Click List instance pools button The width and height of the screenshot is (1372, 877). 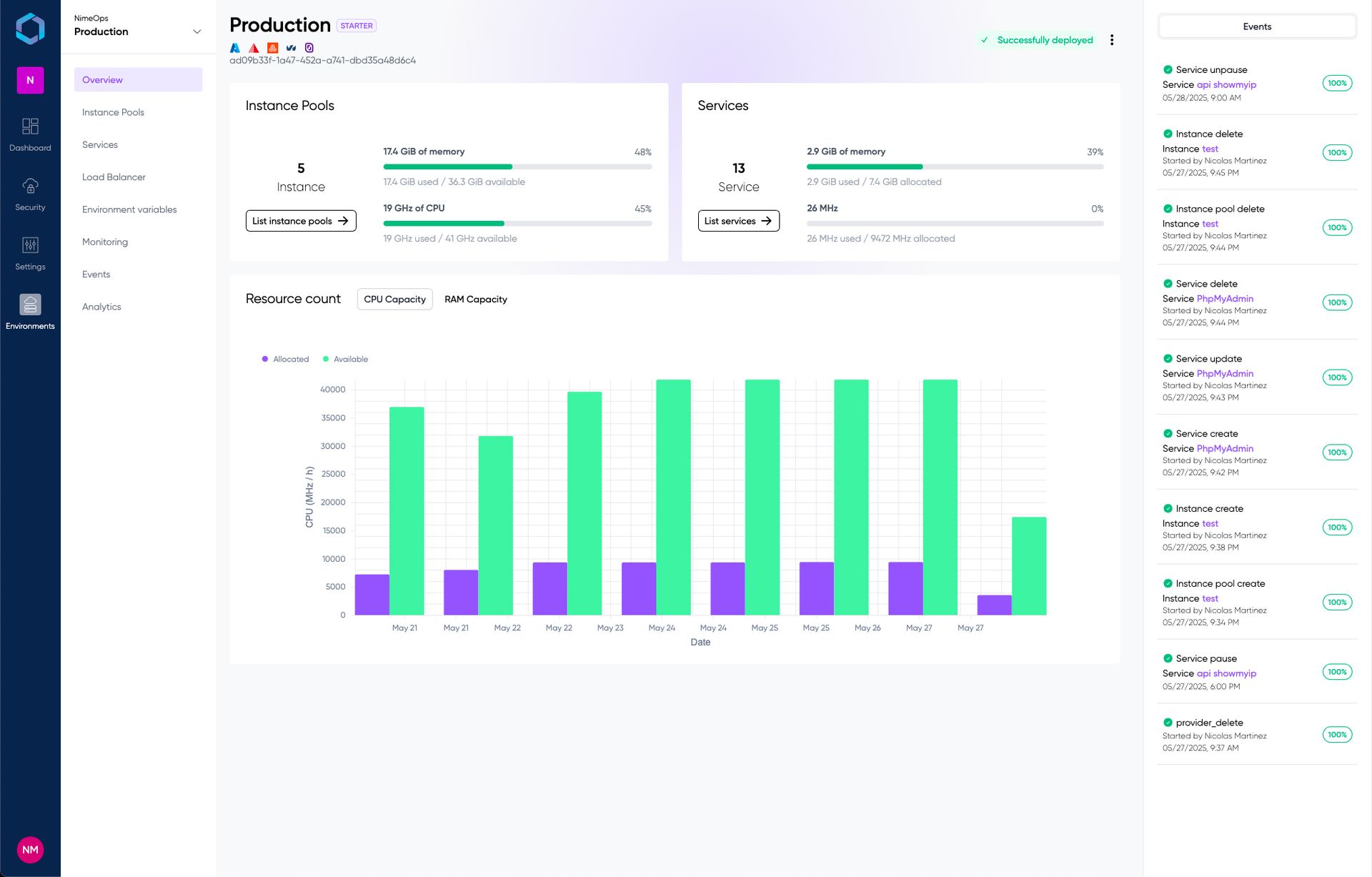pos(300,221)
